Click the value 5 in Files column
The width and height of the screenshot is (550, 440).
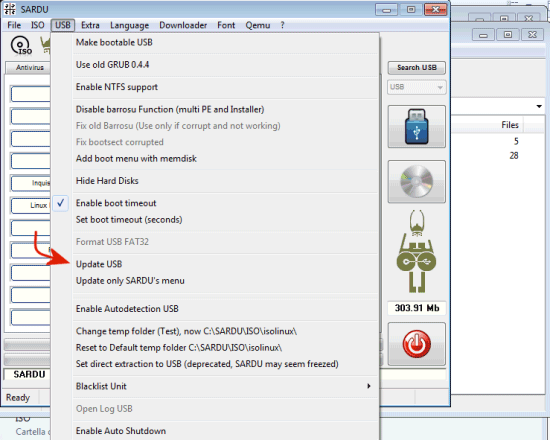(516, 141)
